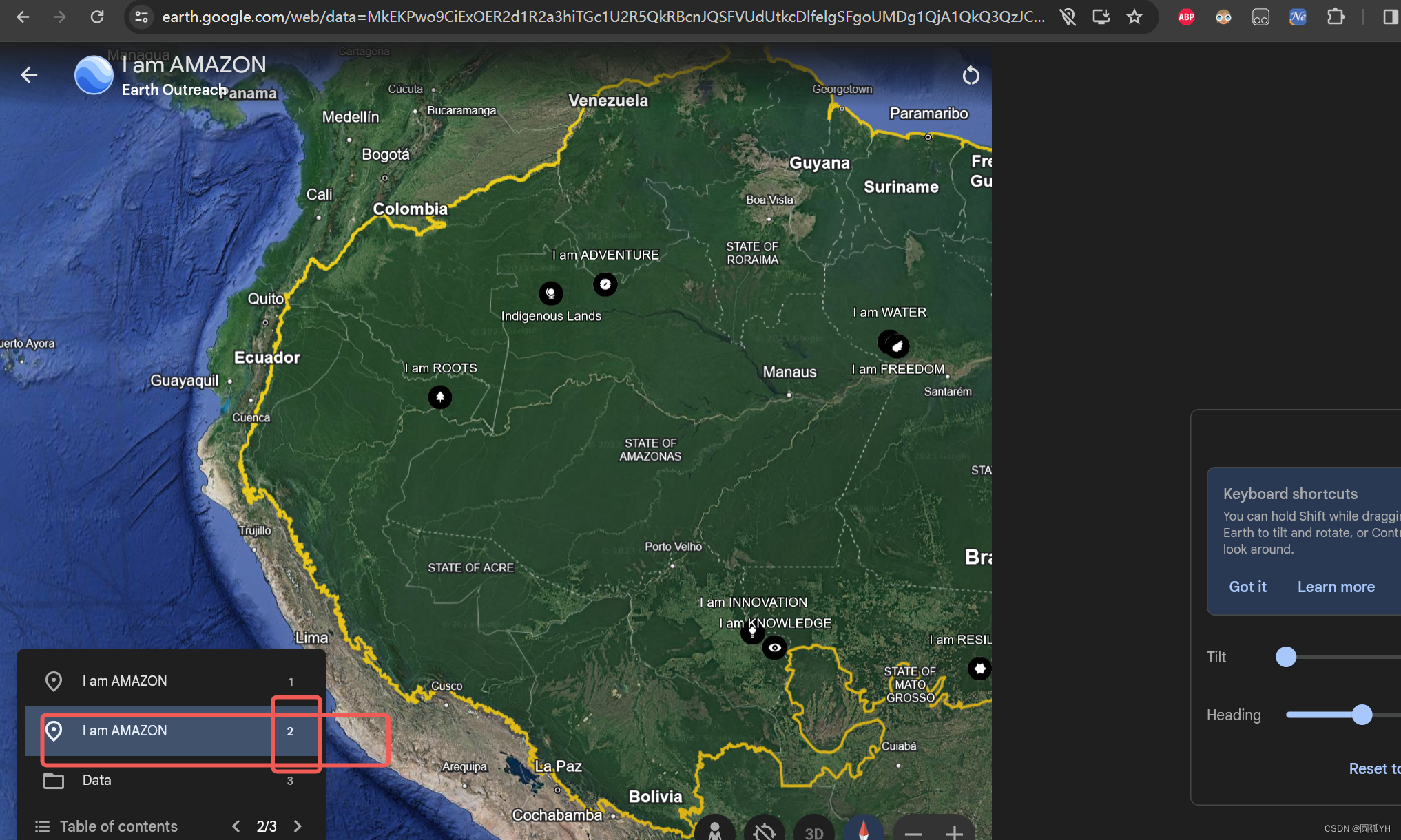This screenshot has height=840, width=1401.
Task: Open the Data folder entry
Action: (97, 780)
